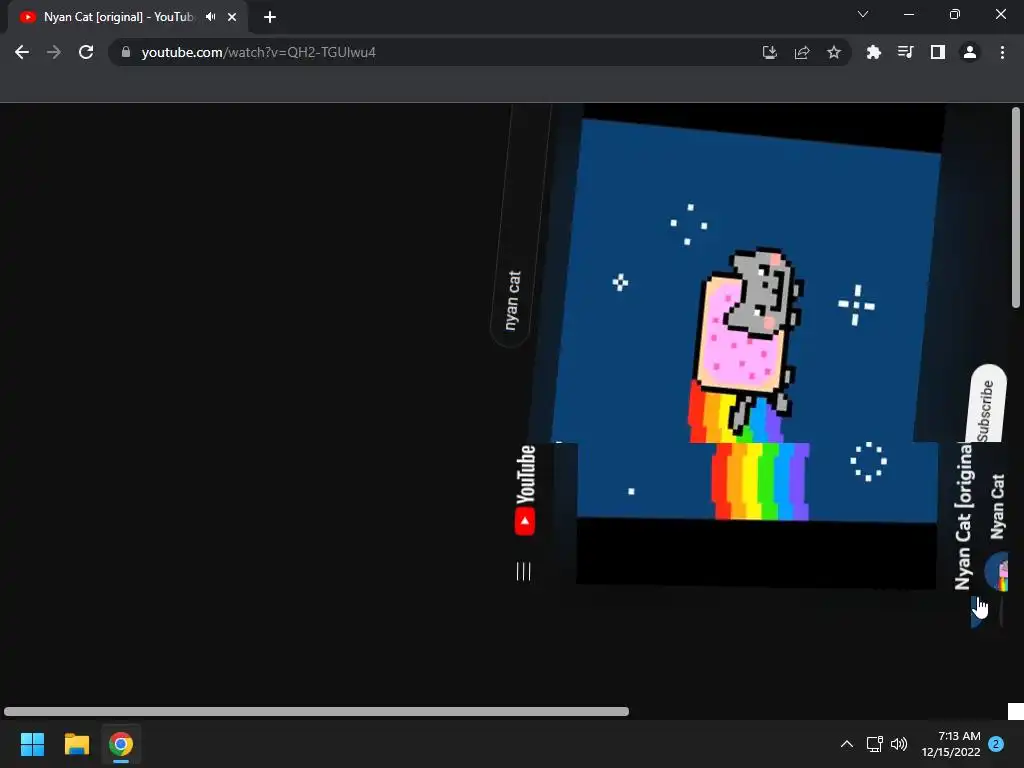
Task: Toggle the Chrome side panel
Action: coord(938,52)
